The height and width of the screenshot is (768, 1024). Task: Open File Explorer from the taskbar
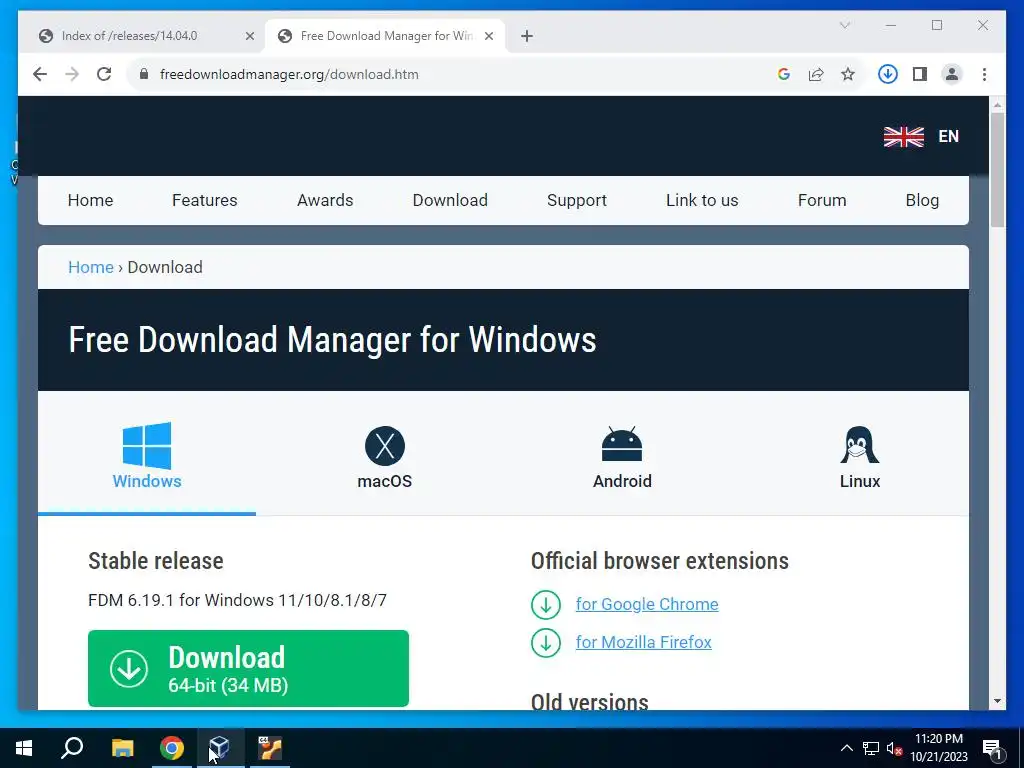coord(122,748)
